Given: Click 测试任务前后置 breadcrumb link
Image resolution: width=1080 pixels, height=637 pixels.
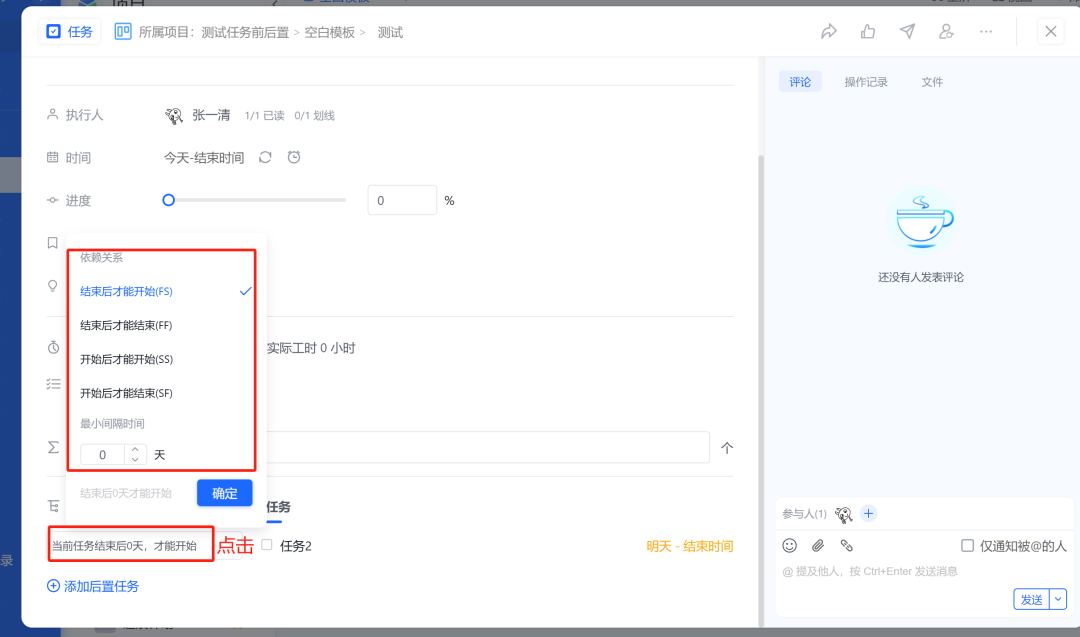Looking at the screenshot, I should (x=245, y=32).
